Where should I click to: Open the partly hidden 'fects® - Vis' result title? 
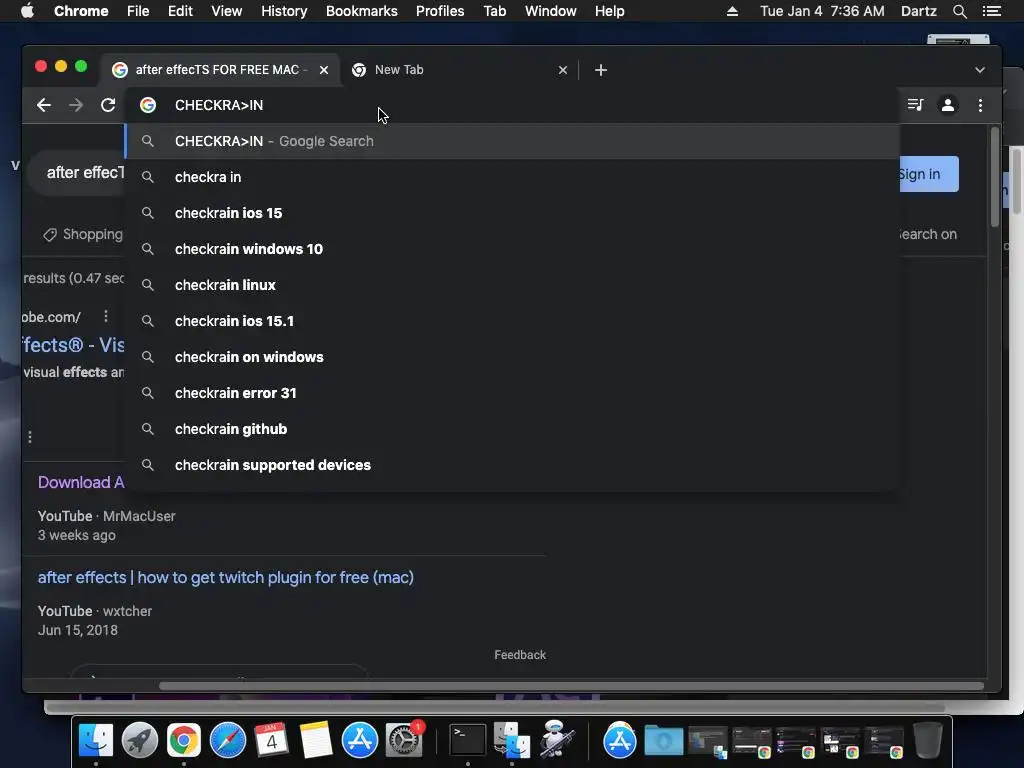[73, 345]
